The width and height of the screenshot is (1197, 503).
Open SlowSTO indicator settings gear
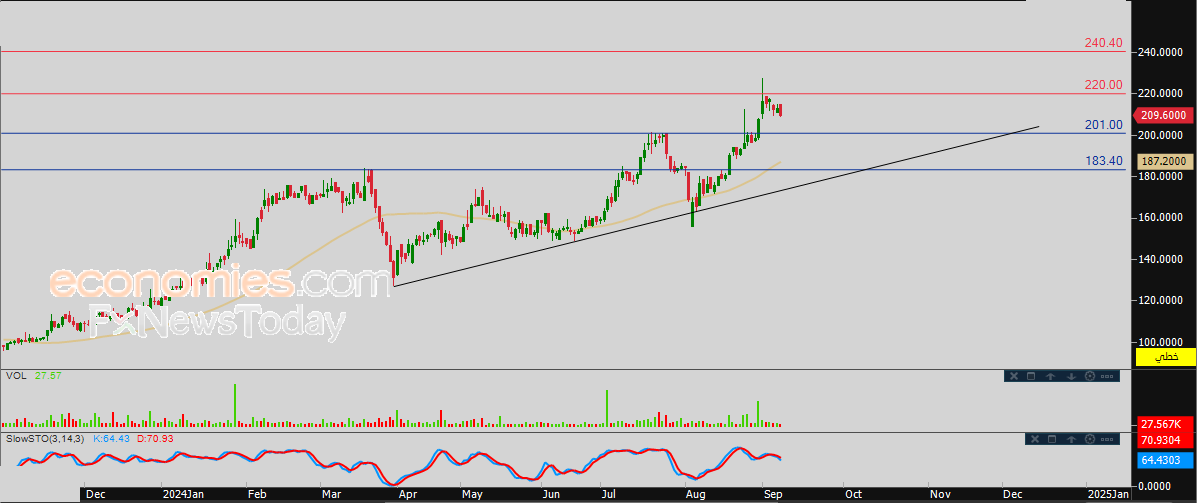[x=1090, y=439]
